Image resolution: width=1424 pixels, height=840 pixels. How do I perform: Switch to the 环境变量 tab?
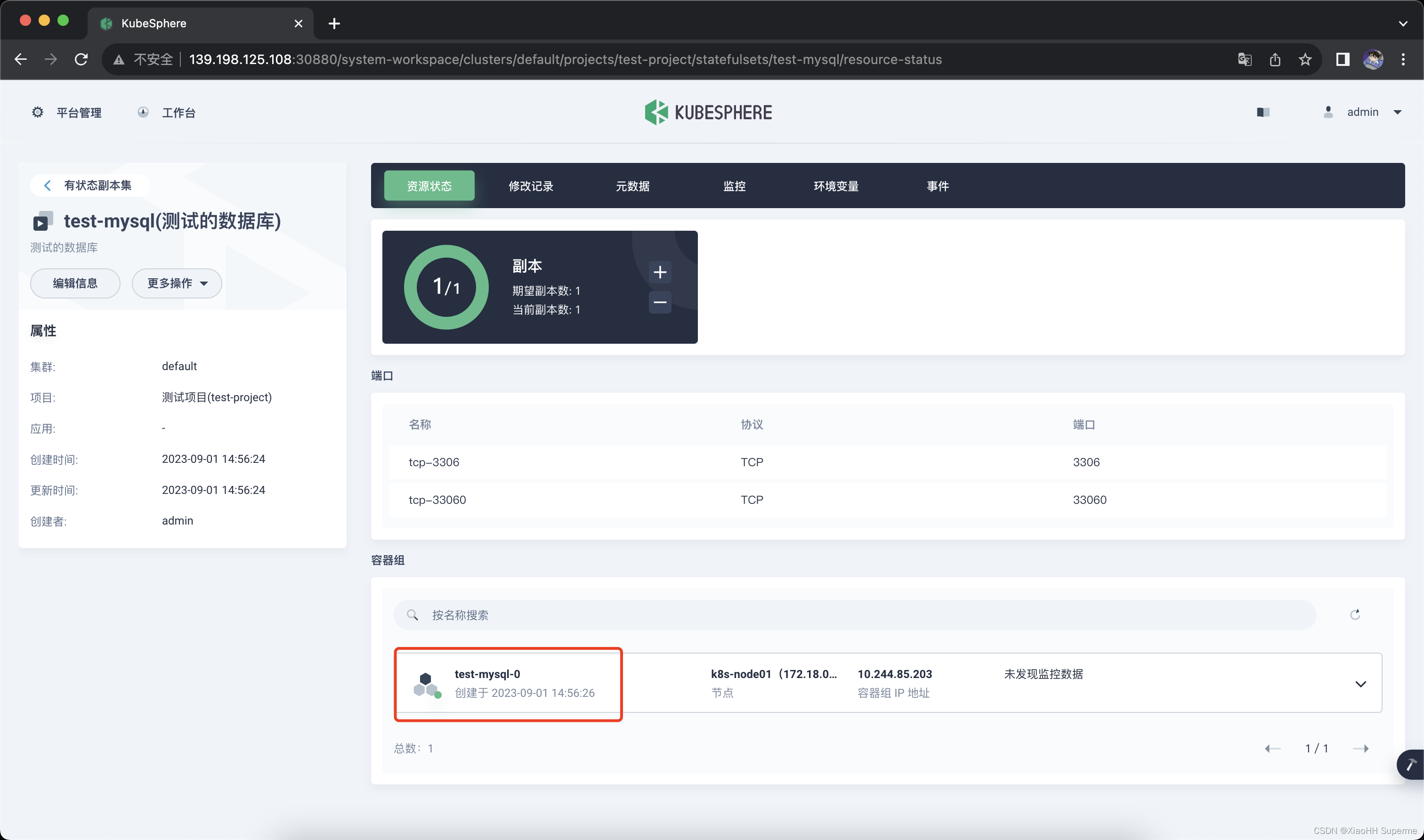835,186
